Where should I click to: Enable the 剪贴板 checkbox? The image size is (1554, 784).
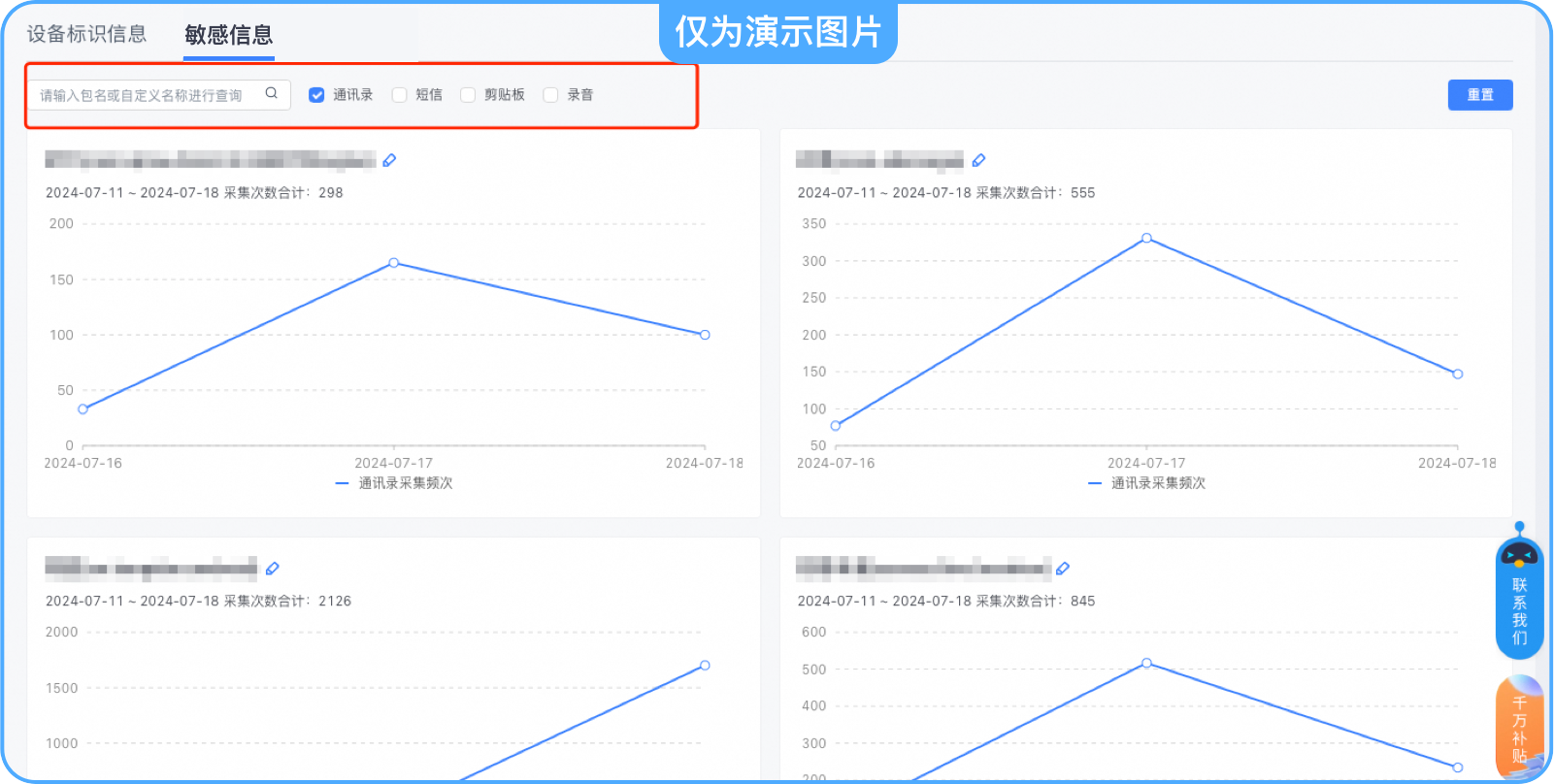pyautogui.click(x=468, y=95)
